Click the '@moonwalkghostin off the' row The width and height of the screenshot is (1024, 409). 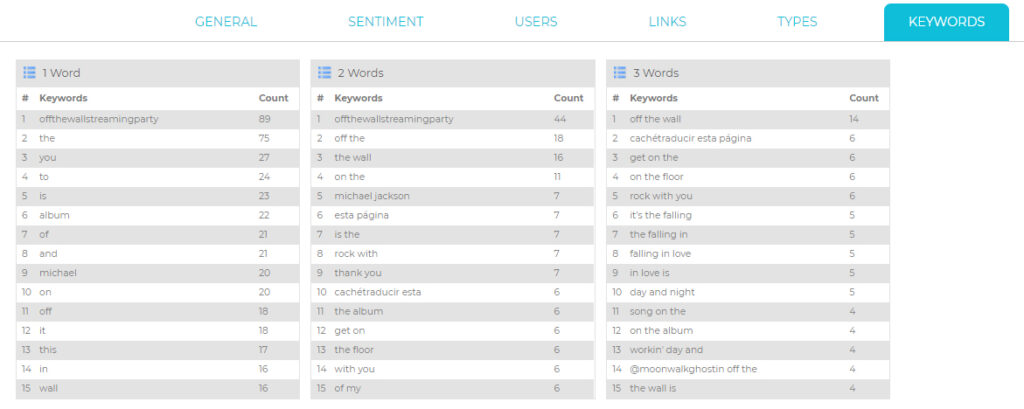[748, 368]
